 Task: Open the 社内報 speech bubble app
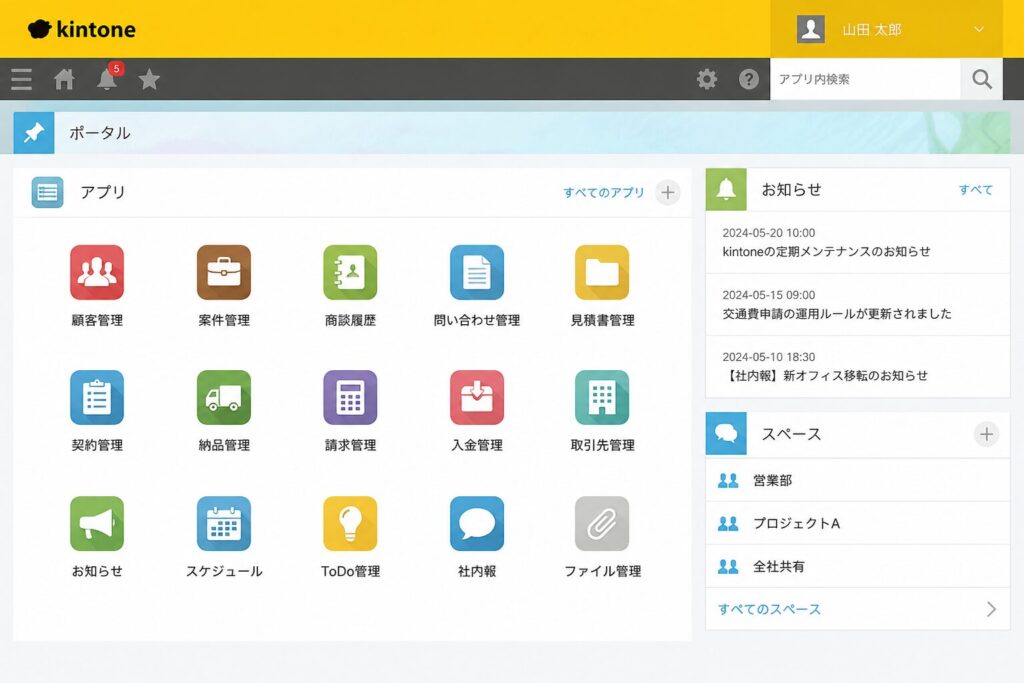(477, 524)
